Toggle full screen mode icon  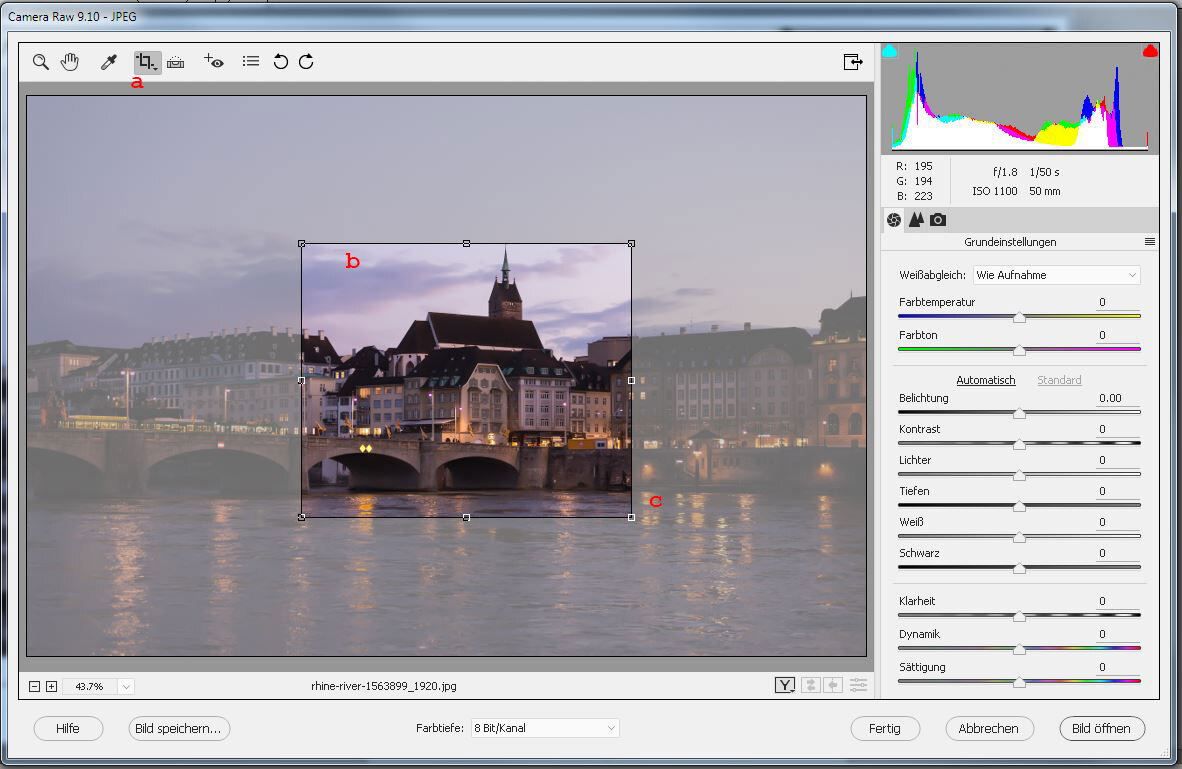point(853,62)
